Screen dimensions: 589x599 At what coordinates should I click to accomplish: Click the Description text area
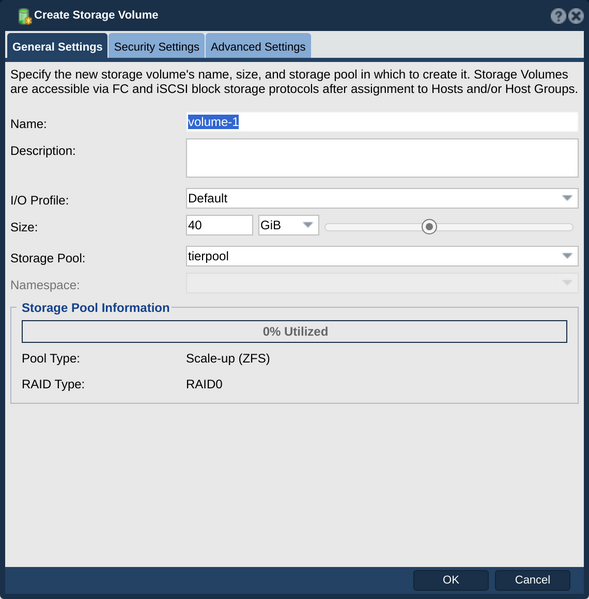382,158
